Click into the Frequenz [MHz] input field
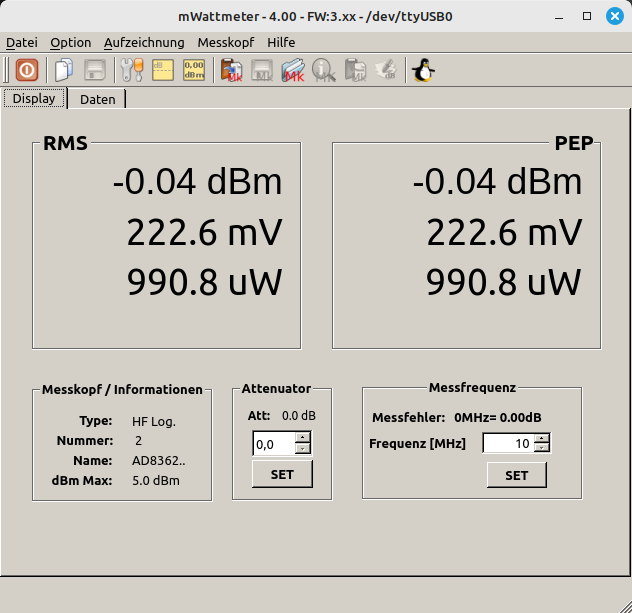 tap(508, 443)
